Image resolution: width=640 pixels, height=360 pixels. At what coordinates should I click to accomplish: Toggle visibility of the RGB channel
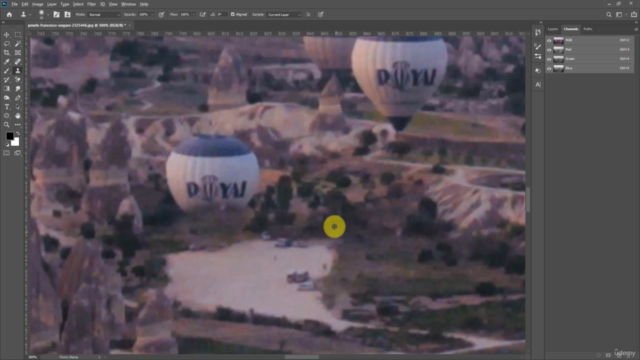[549, 40]
